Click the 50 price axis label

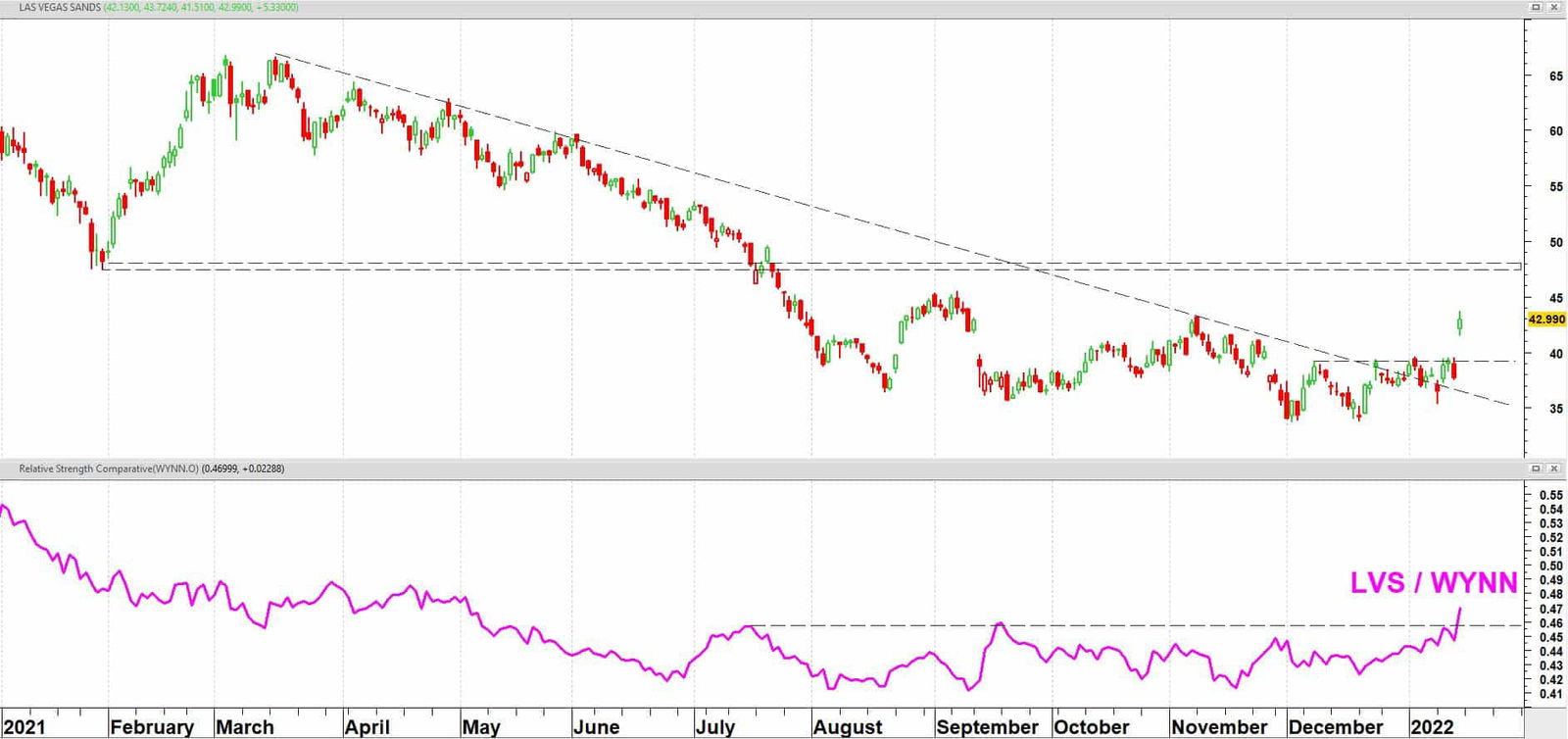coord(1555,242)
